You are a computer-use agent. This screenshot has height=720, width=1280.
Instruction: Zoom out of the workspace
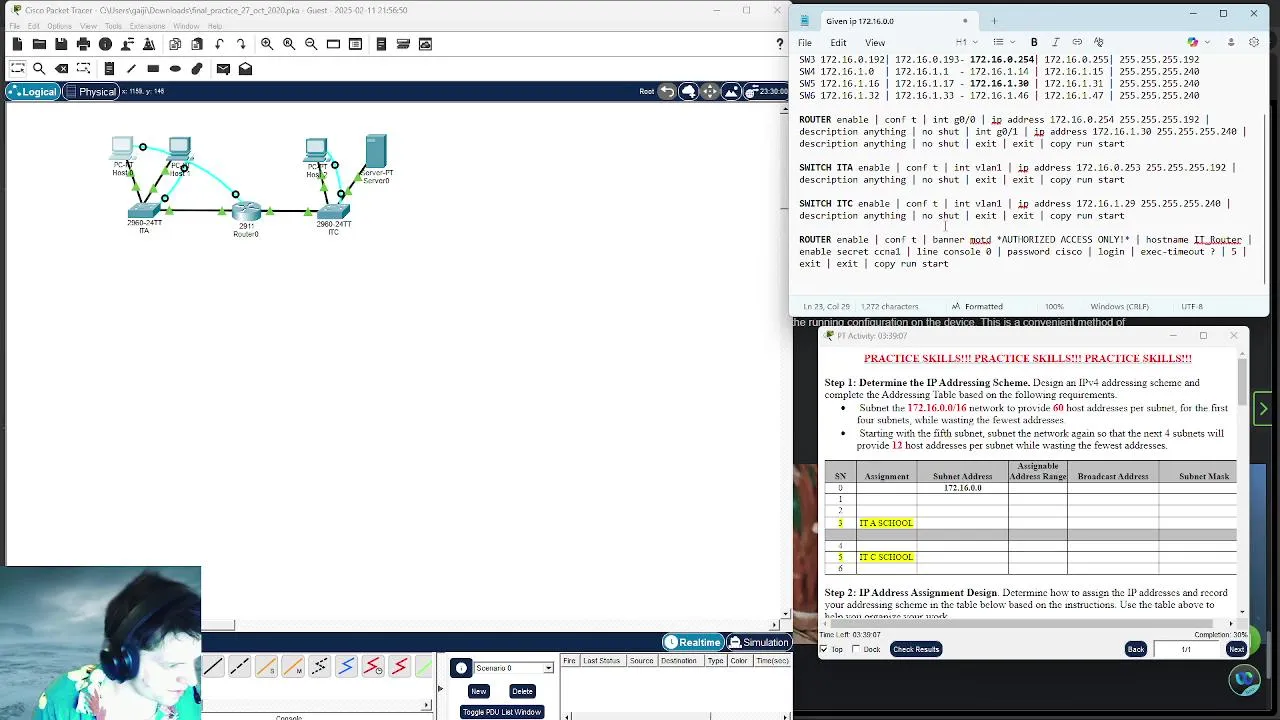[x=311, y=44]
